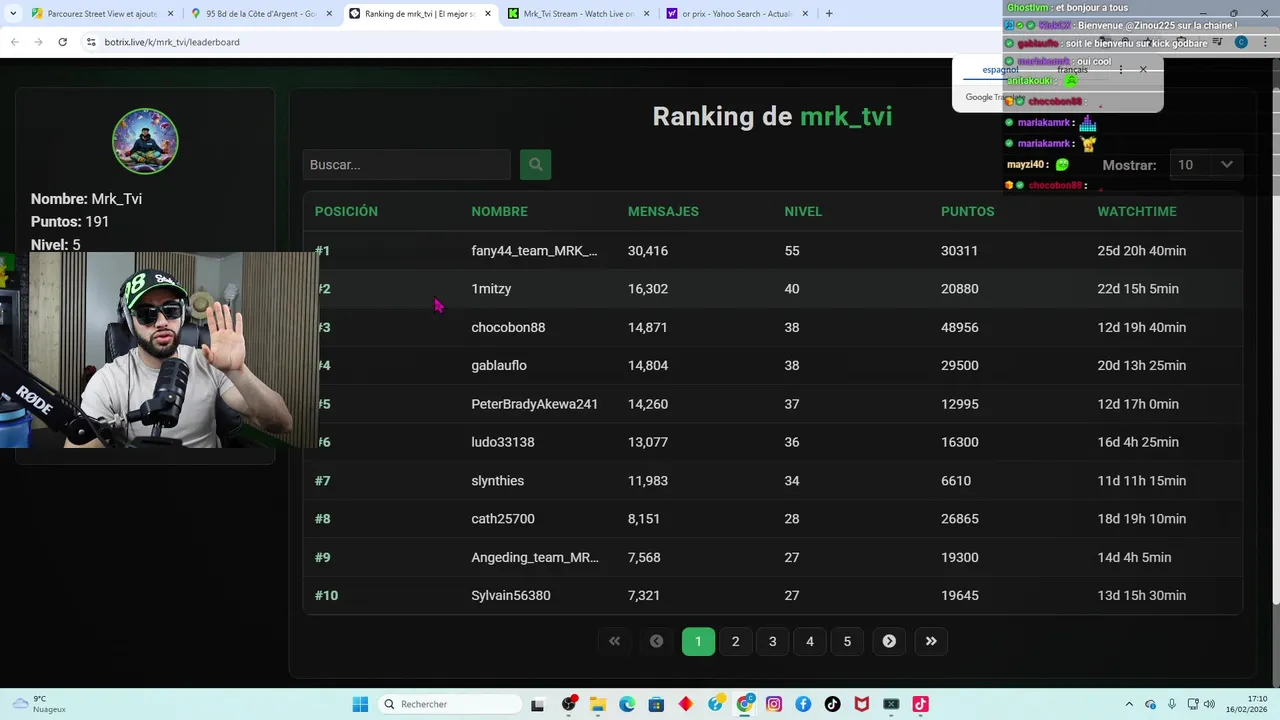Open Facebook from taskbar

pos(803,704)
